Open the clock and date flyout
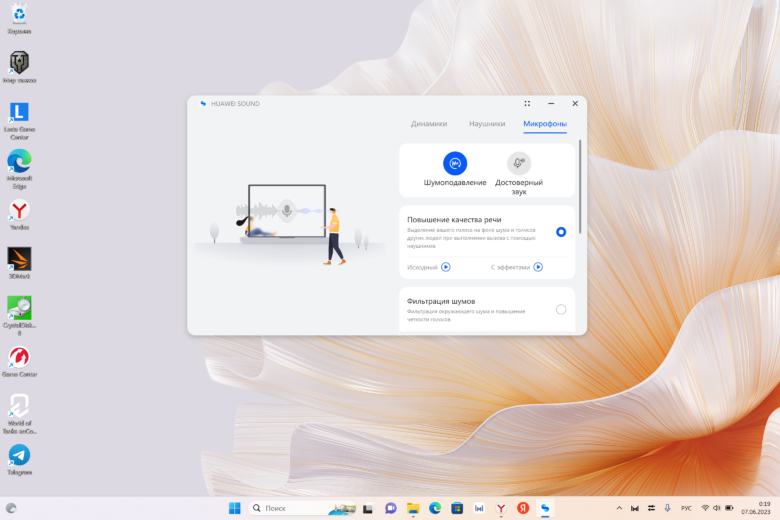Viewport: 780px width, 520px height. click(x=756, y=508)
